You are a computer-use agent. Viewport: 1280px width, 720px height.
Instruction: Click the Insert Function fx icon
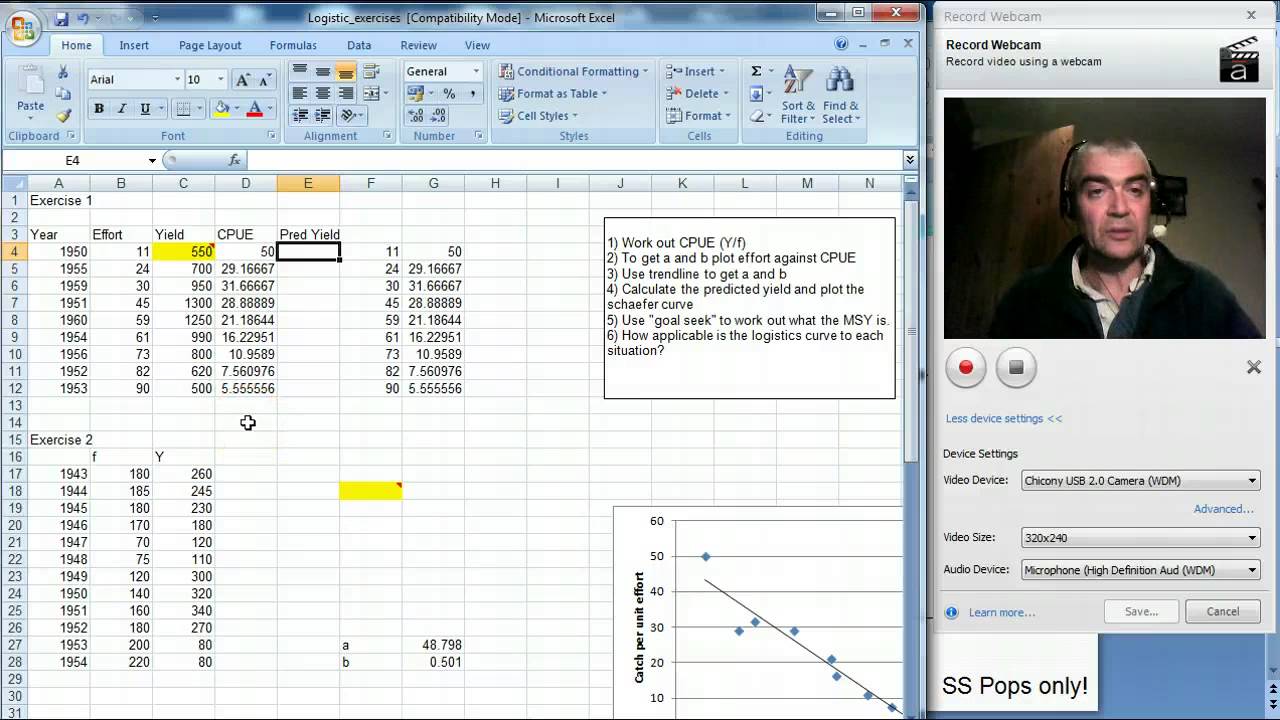coord(235,160)
